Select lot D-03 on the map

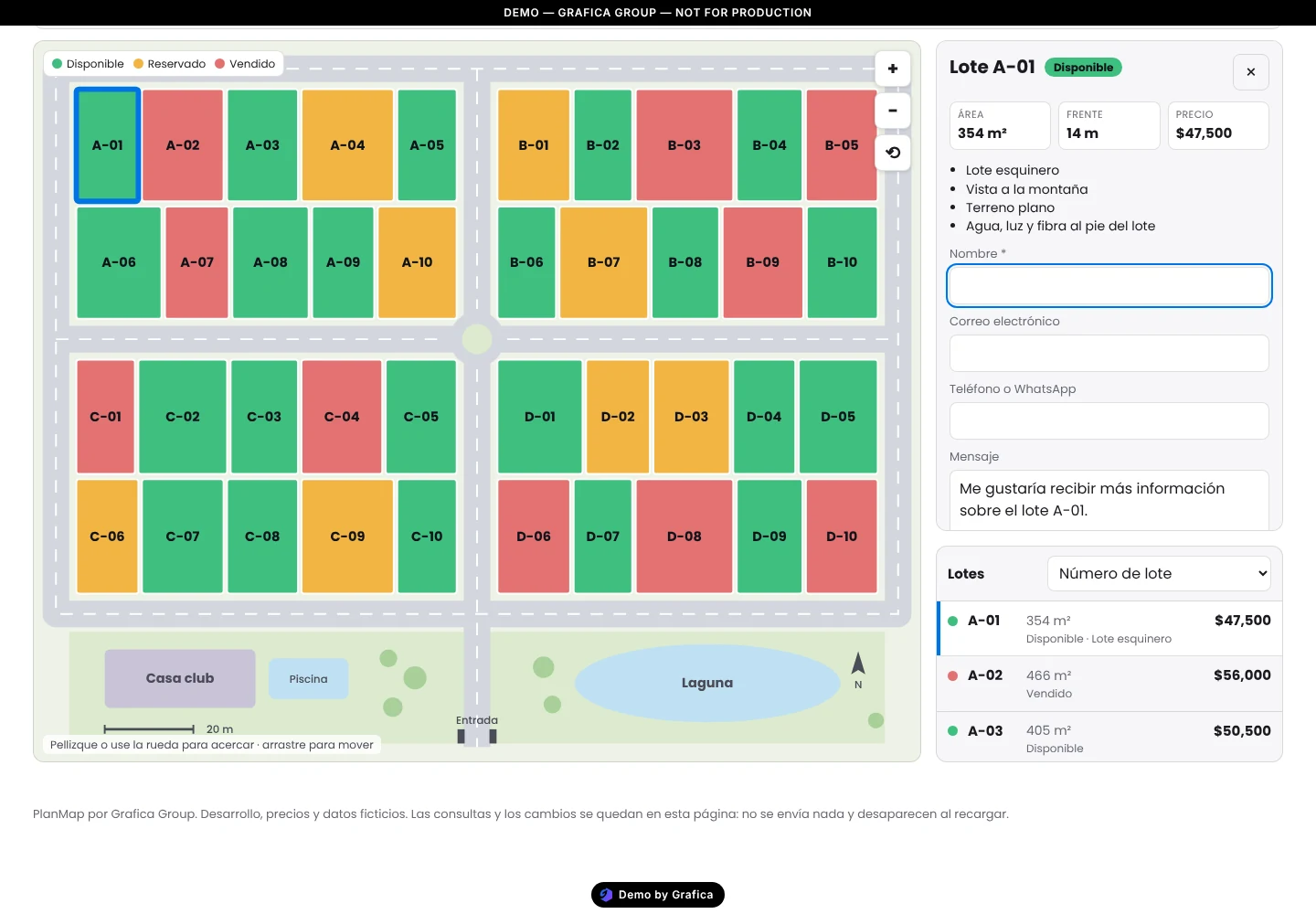(x=692, y=417)
